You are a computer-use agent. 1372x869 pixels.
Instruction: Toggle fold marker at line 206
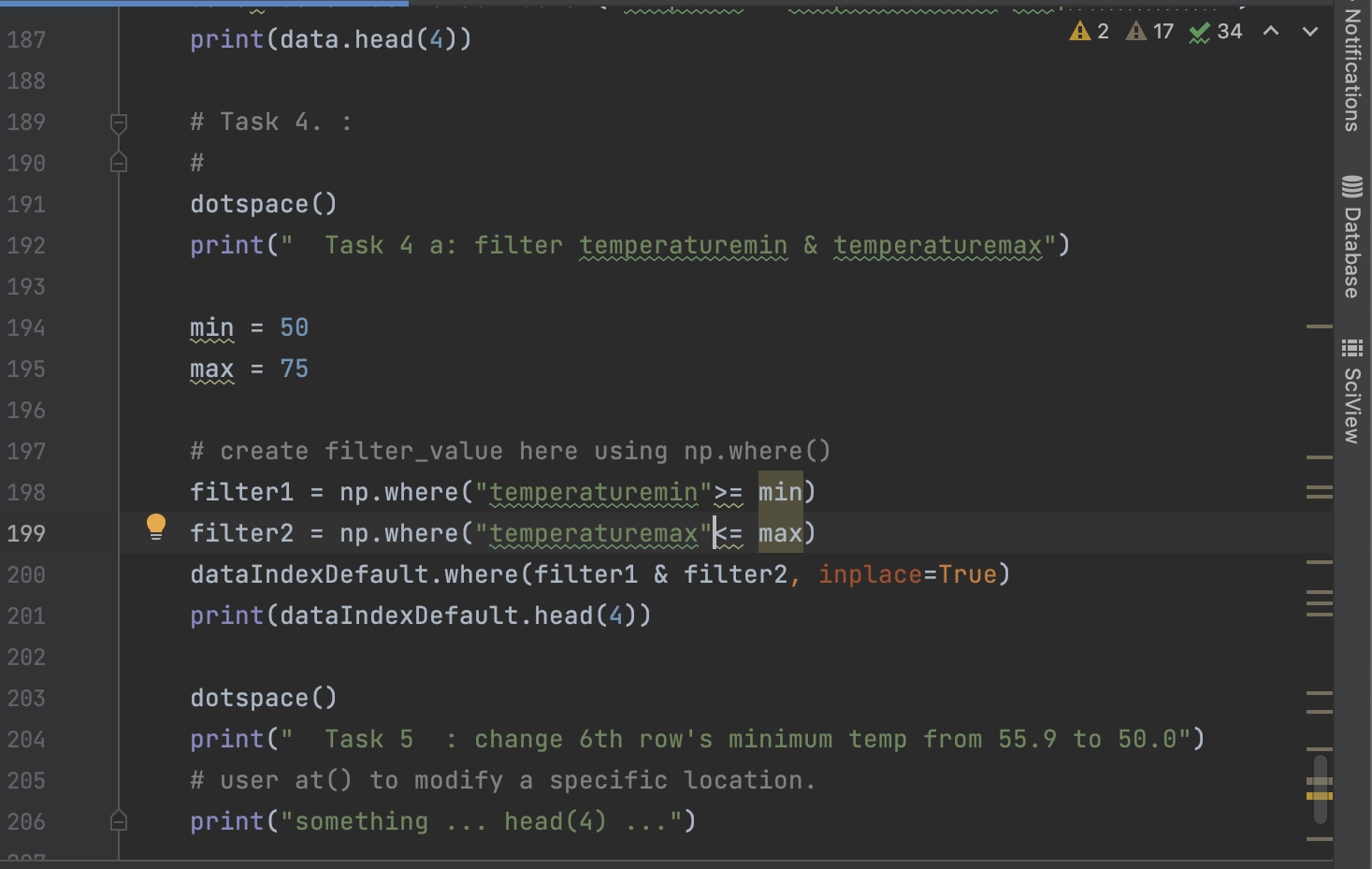119,821
